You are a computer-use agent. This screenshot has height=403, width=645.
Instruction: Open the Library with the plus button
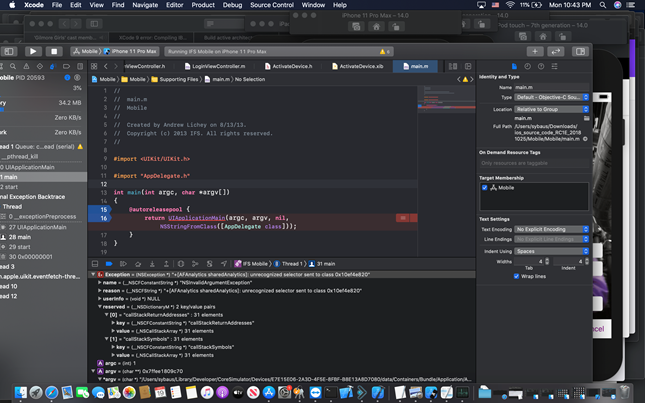click(x=535, y=51)
